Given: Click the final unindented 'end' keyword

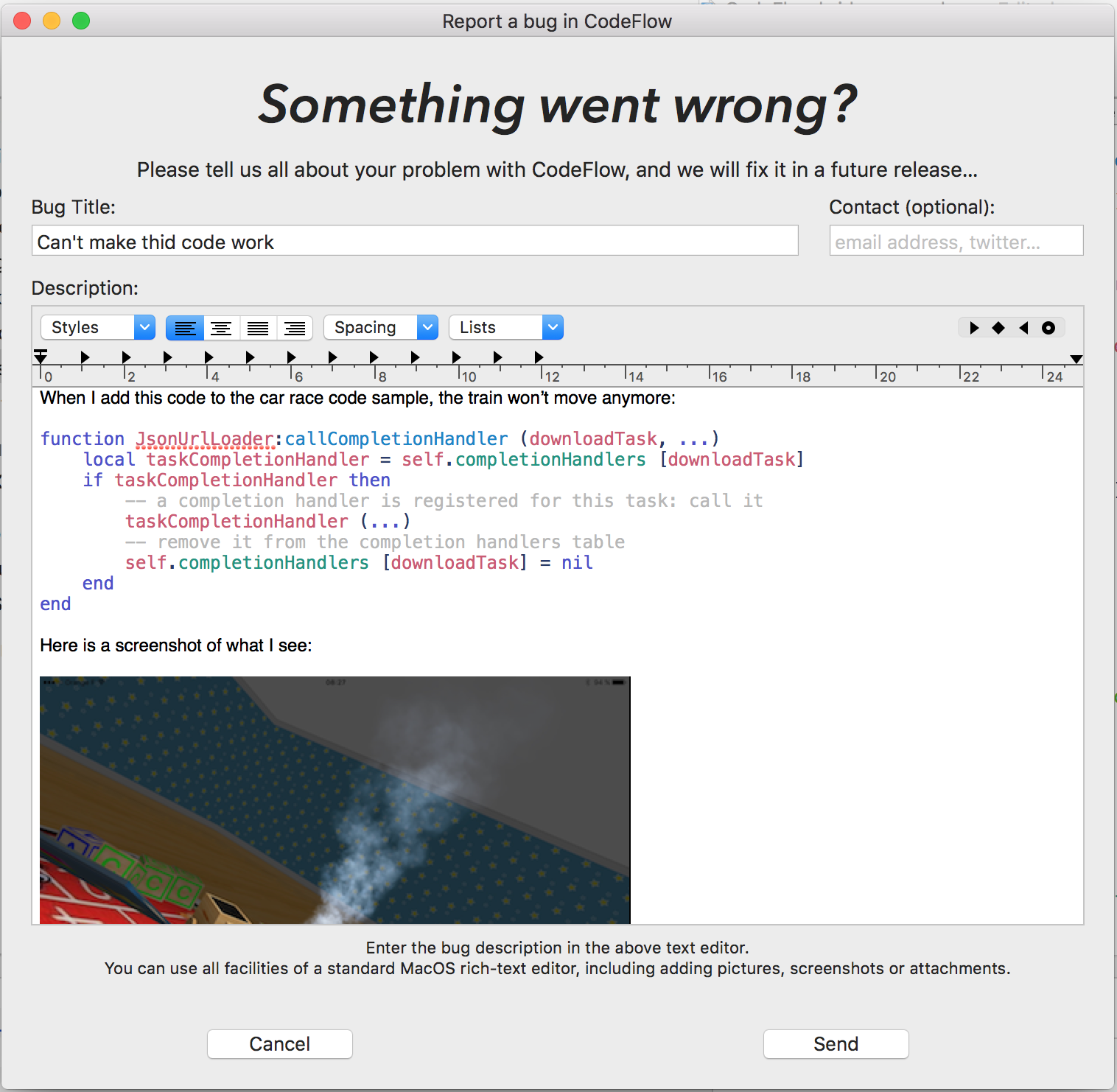Looking at the screenshot, I should [x=55, y=604].
